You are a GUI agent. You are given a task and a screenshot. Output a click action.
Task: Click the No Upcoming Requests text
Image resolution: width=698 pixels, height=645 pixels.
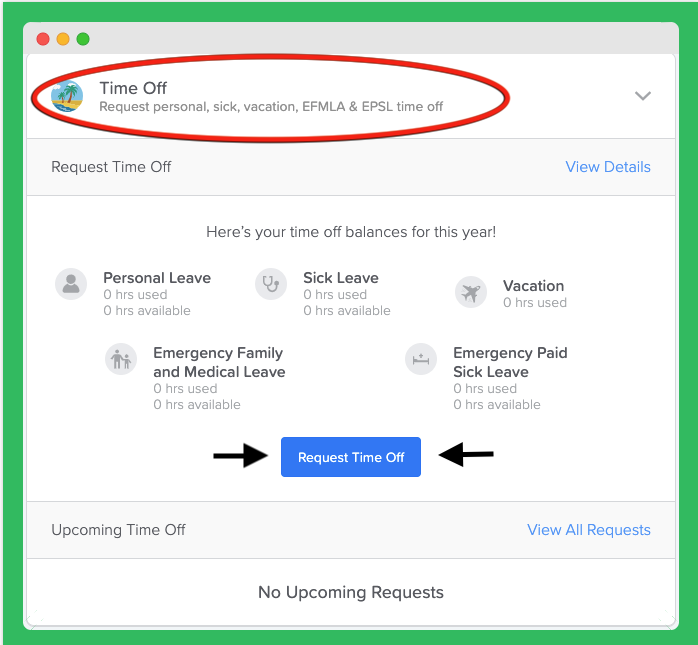tap(351, 592)
